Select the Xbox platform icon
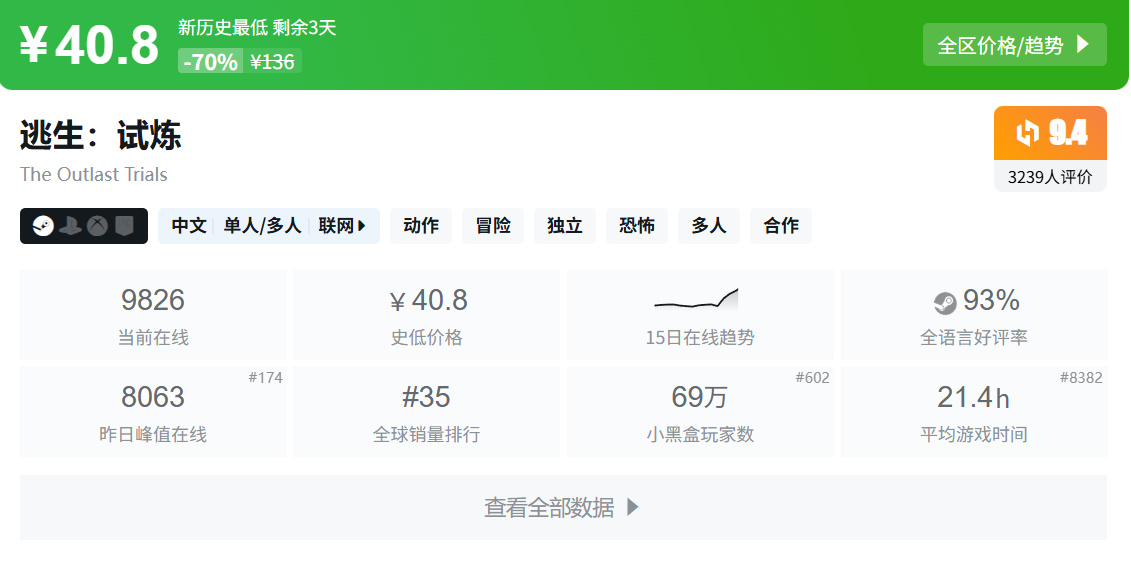 [x=97, y=226]
